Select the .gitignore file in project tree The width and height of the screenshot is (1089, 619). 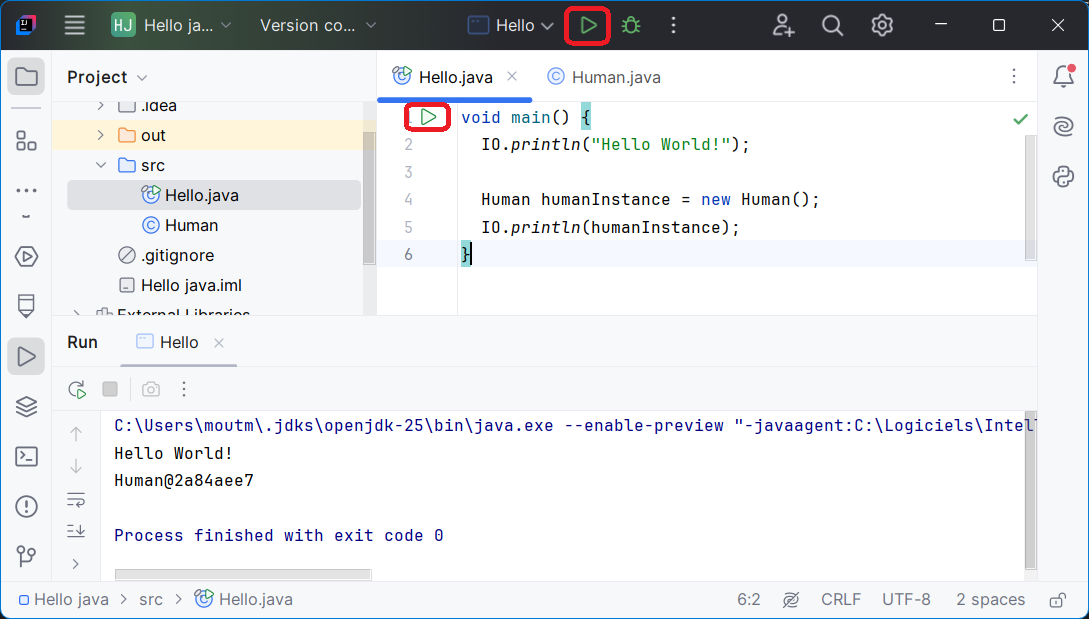click(x=177, y=255)
